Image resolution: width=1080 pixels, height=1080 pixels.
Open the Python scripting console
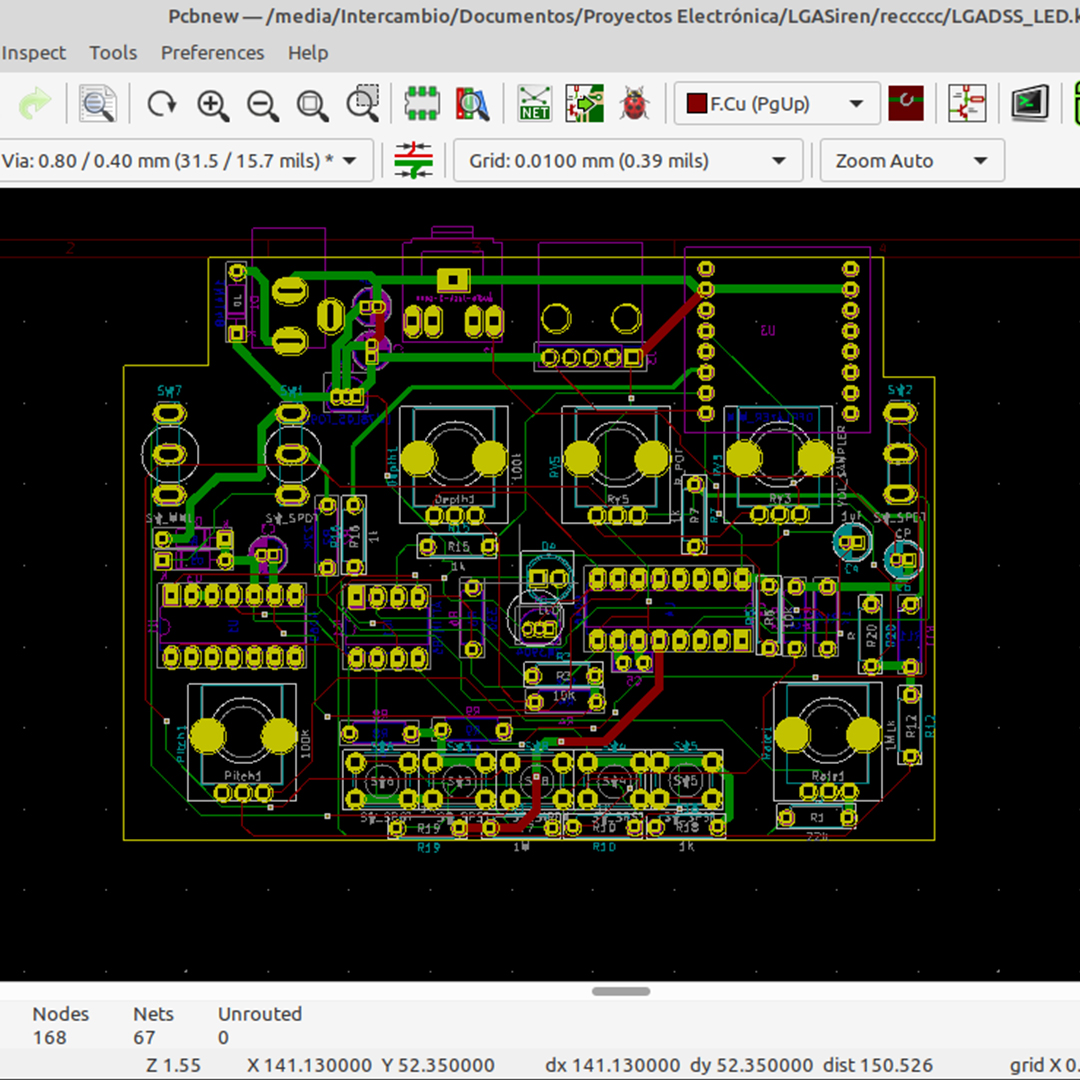[1029, 104]
